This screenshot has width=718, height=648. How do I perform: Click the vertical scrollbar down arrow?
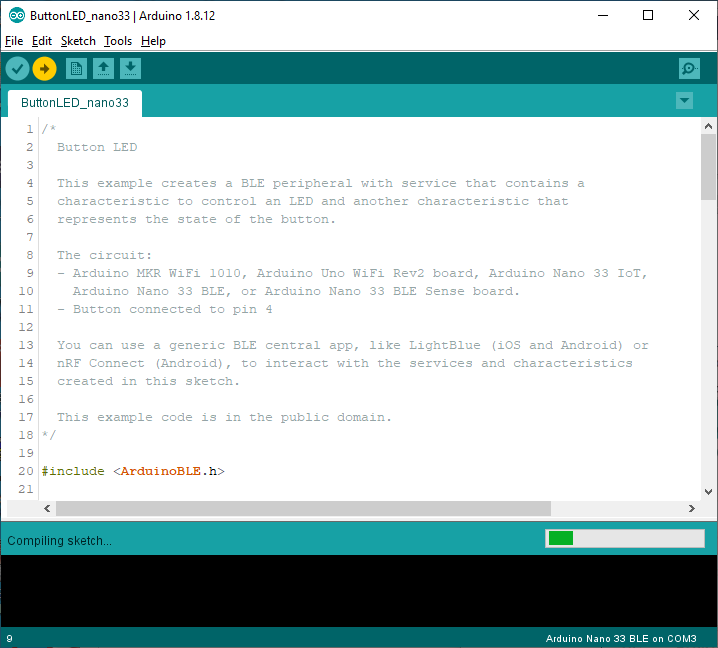pos(708,492)
